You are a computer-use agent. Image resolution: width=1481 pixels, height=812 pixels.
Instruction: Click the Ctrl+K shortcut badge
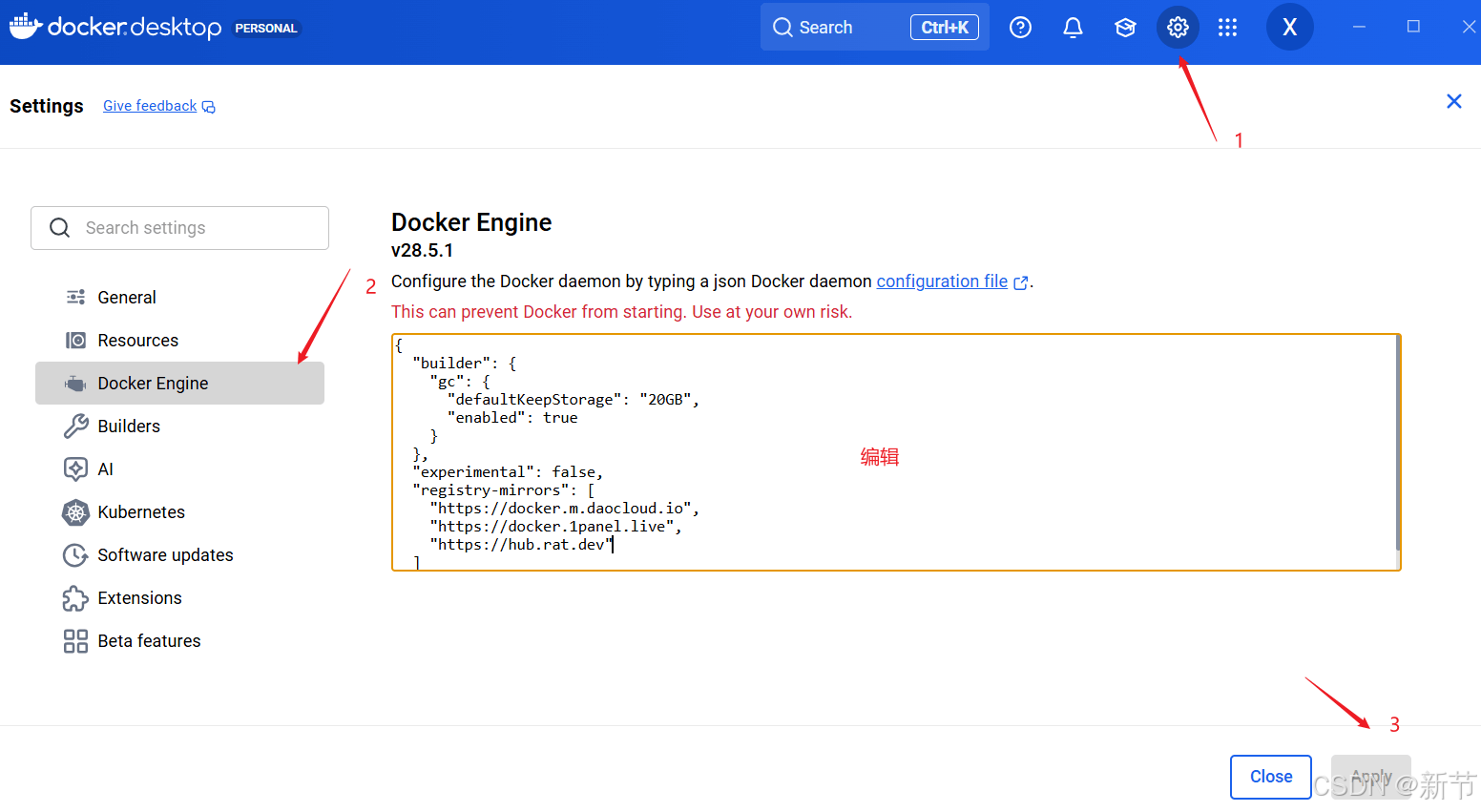(x=945, y=28)
